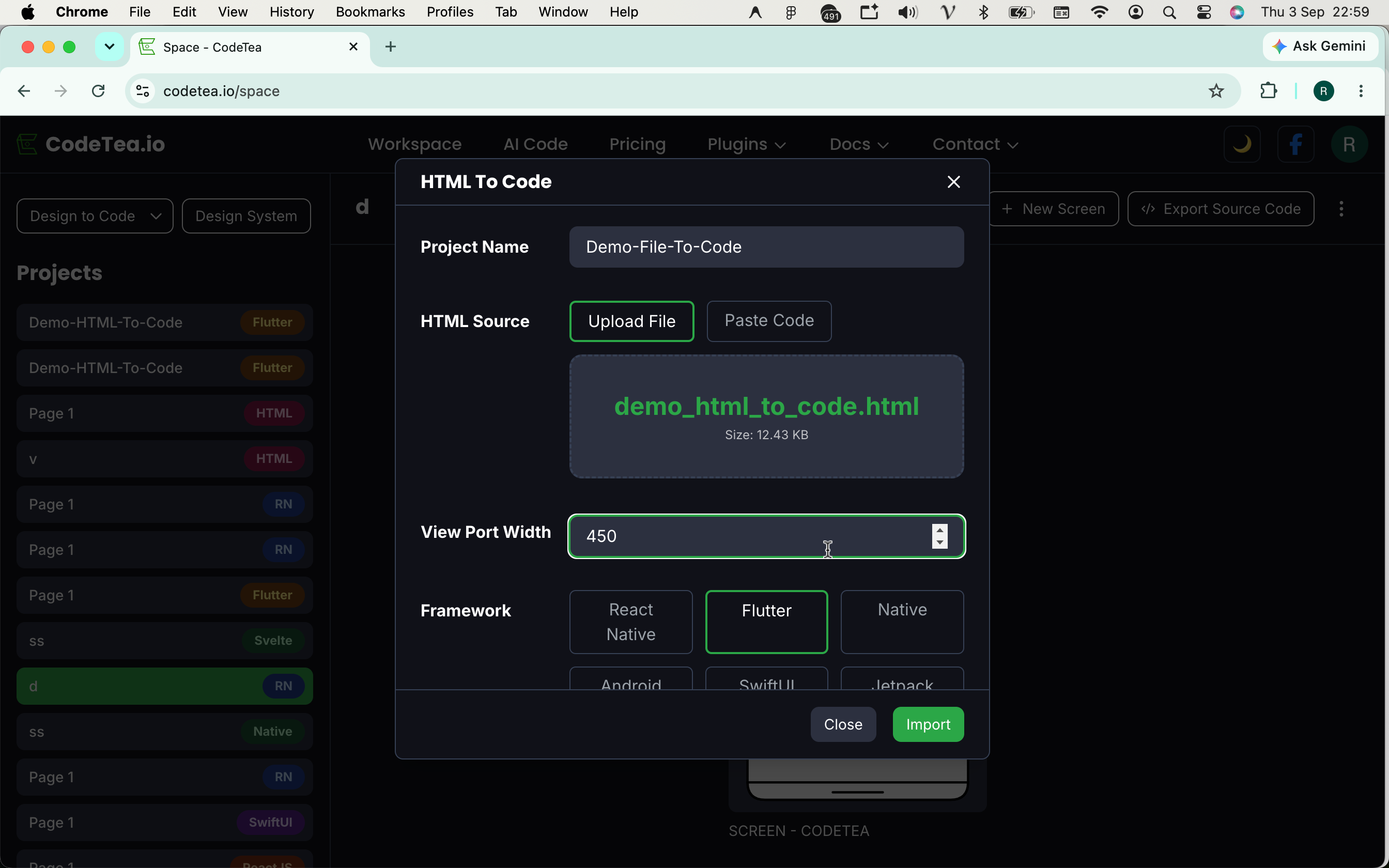Decrease View Port Width with down arrow
1389x868 pixels.
coord(939,542)
